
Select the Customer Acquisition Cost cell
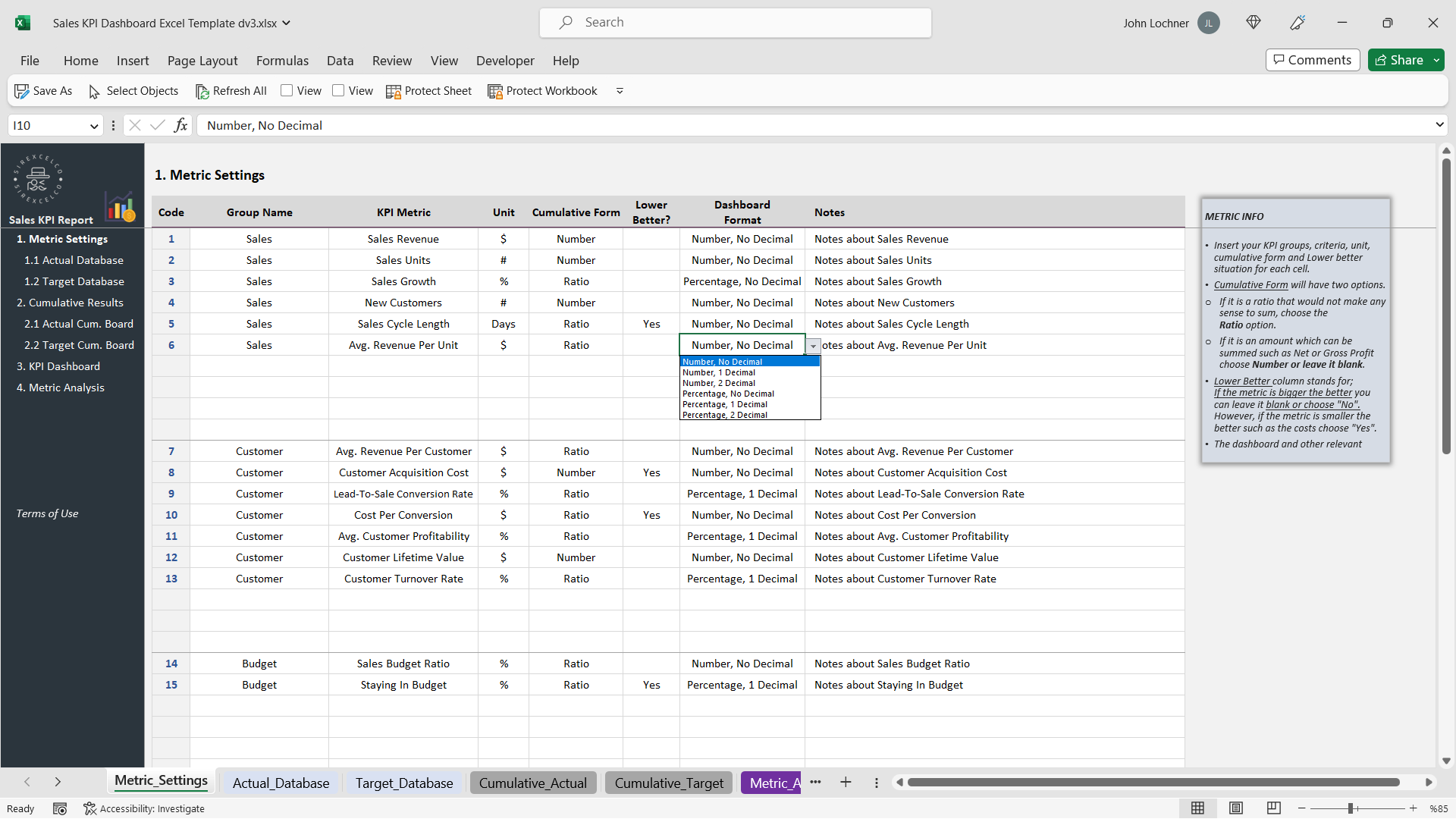point(403,472)
